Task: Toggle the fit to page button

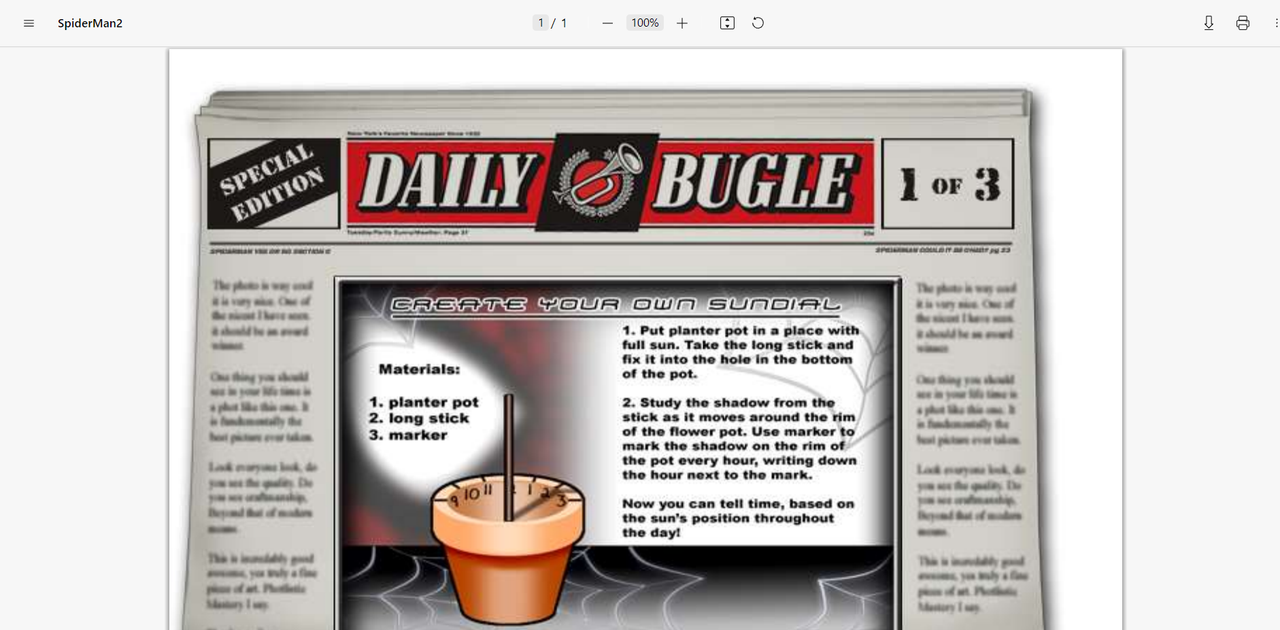Action: click(727, 23)
